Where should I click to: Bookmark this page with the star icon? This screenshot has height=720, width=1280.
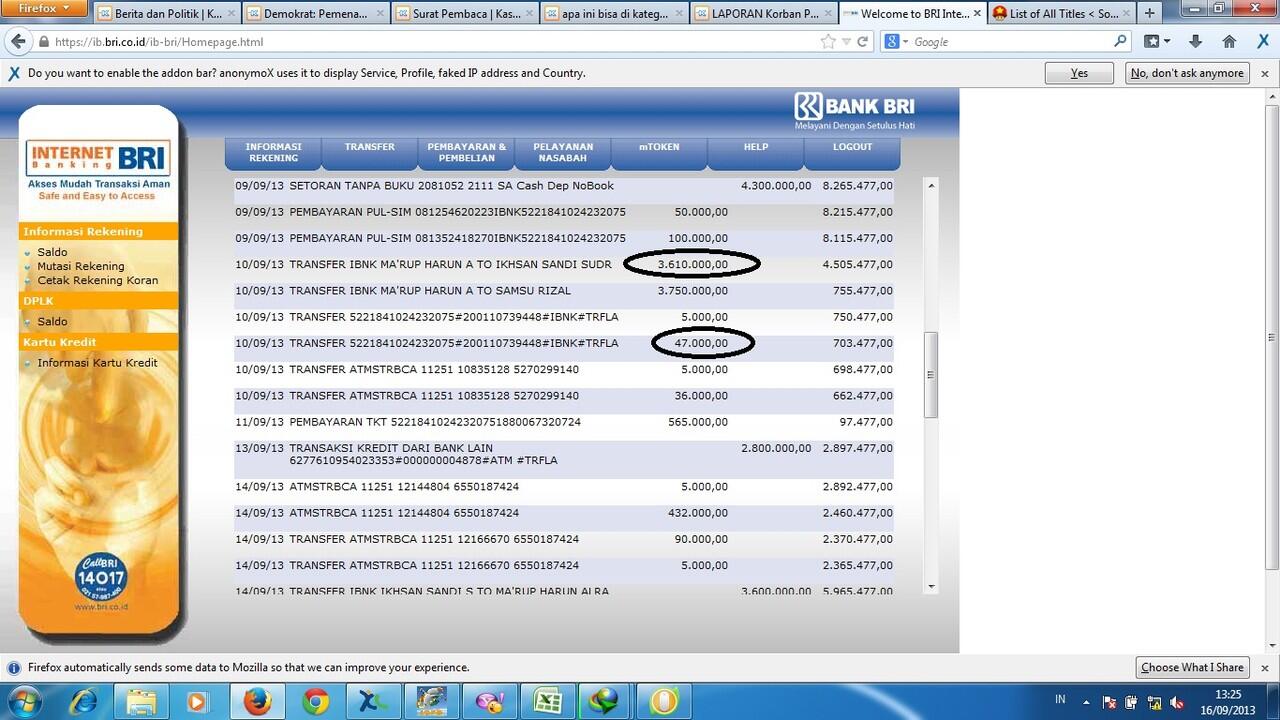pyautogui.click(x=828, y=42)
